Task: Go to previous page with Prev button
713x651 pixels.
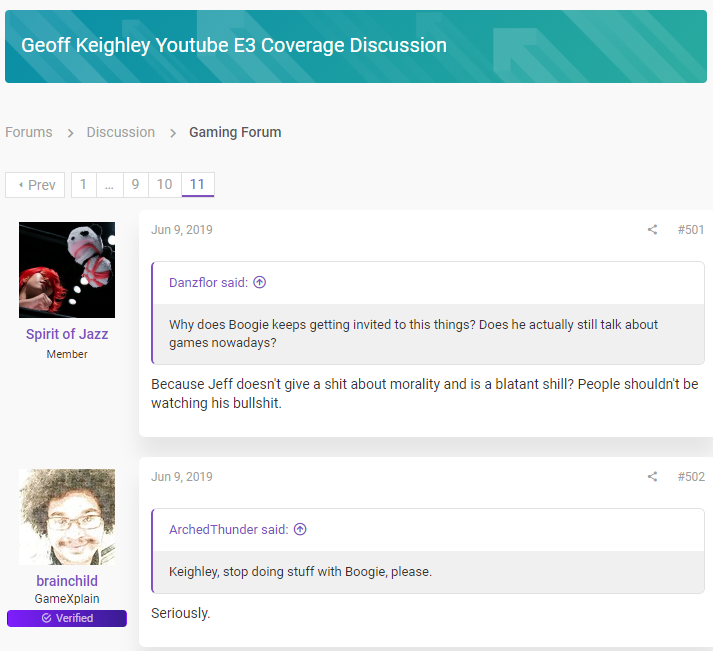Action: coord(35,185)
